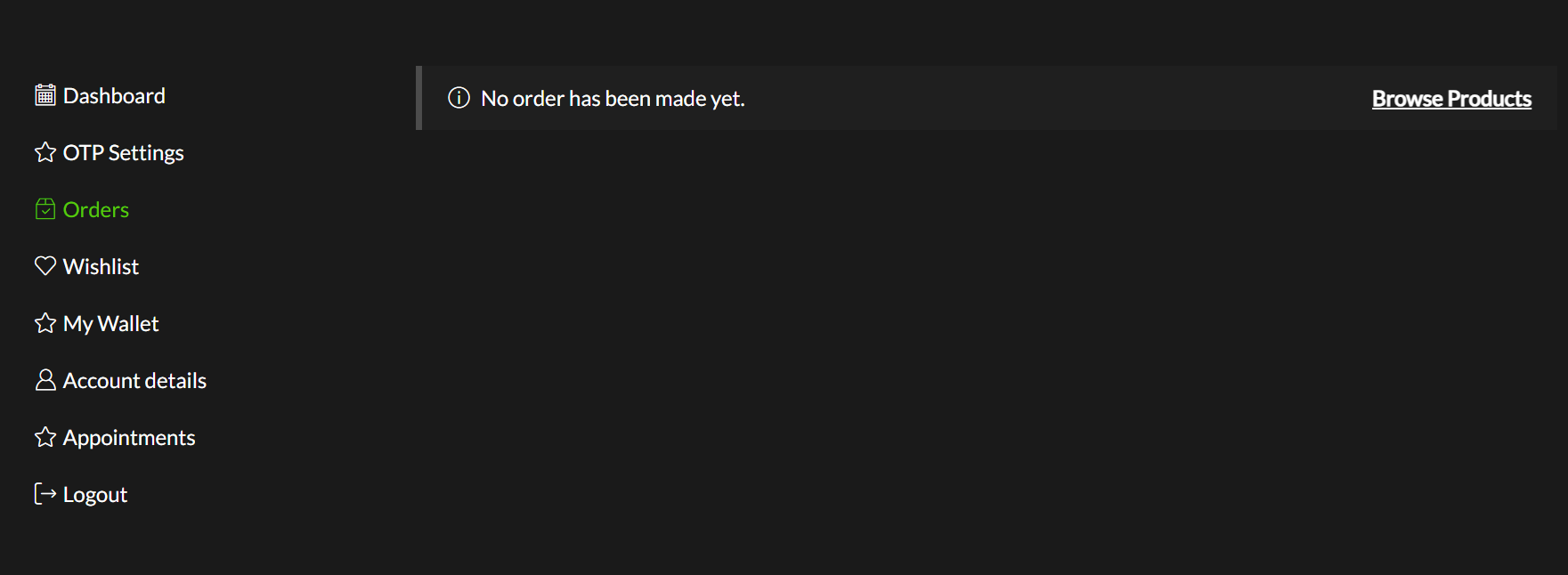View your Appointments
Screen dimensions: 1568x575
coord(128,437)
